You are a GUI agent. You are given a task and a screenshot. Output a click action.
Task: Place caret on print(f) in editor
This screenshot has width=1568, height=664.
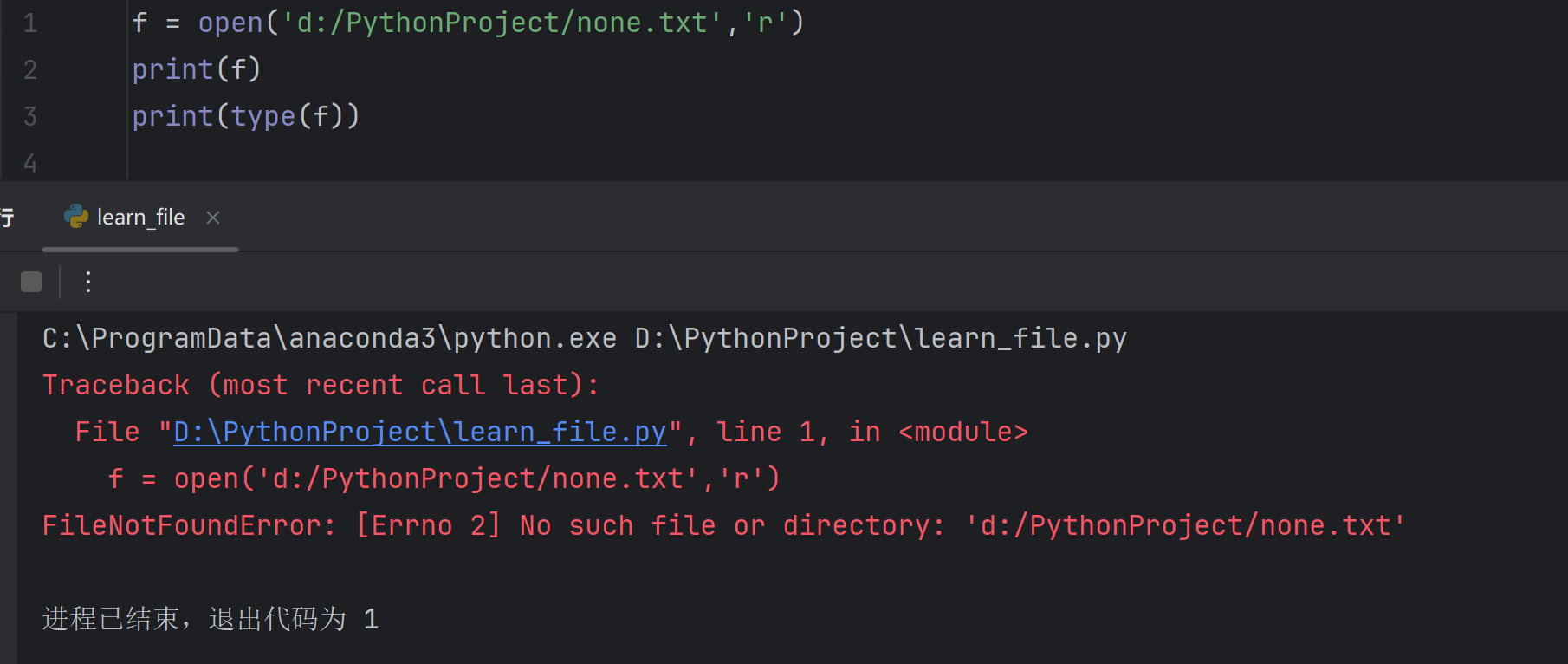197,69
